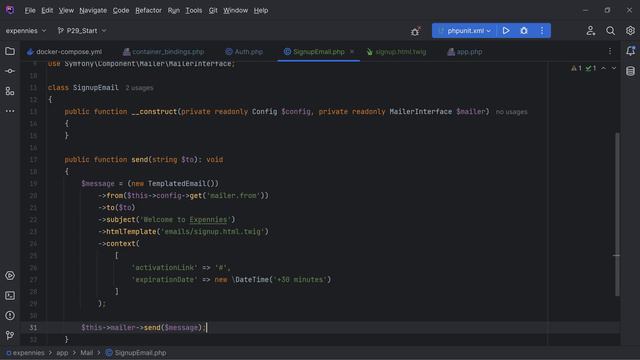Open the Git tool window icon

click(10, 335)
